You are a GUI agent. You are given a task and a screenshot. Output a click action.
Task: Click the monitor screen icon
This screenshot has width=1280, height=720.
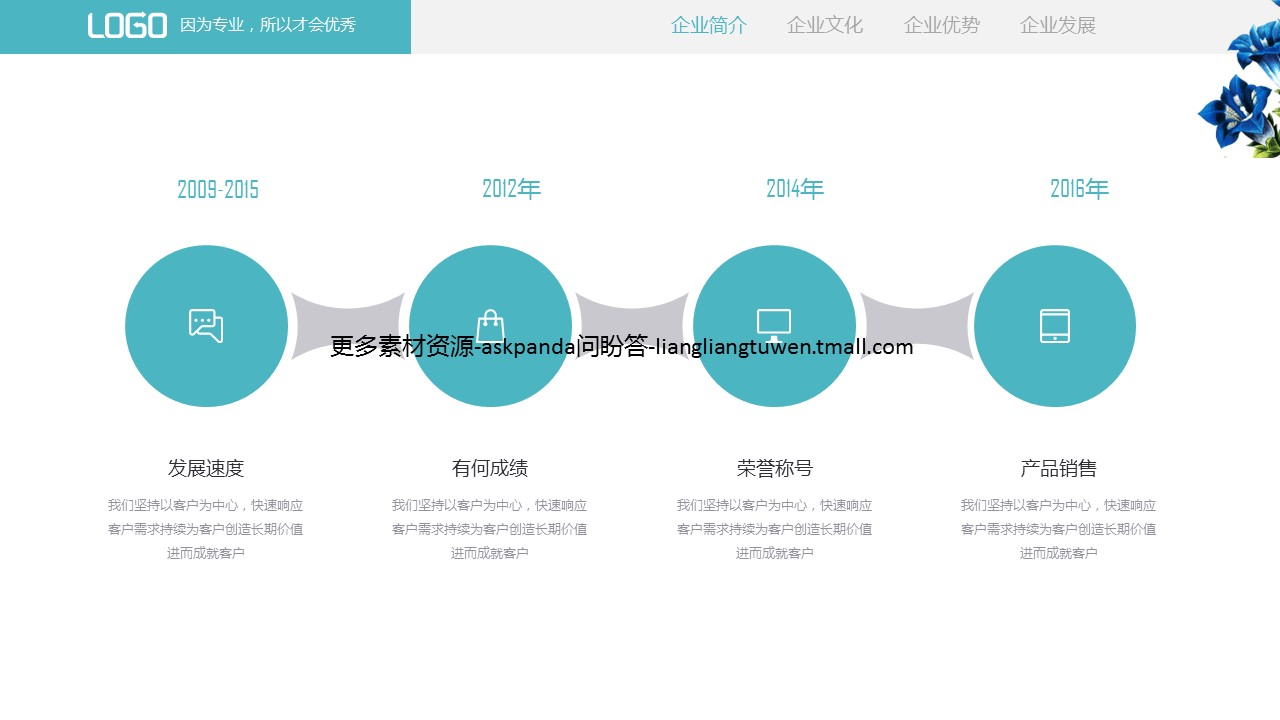click(x=774, y=325)
